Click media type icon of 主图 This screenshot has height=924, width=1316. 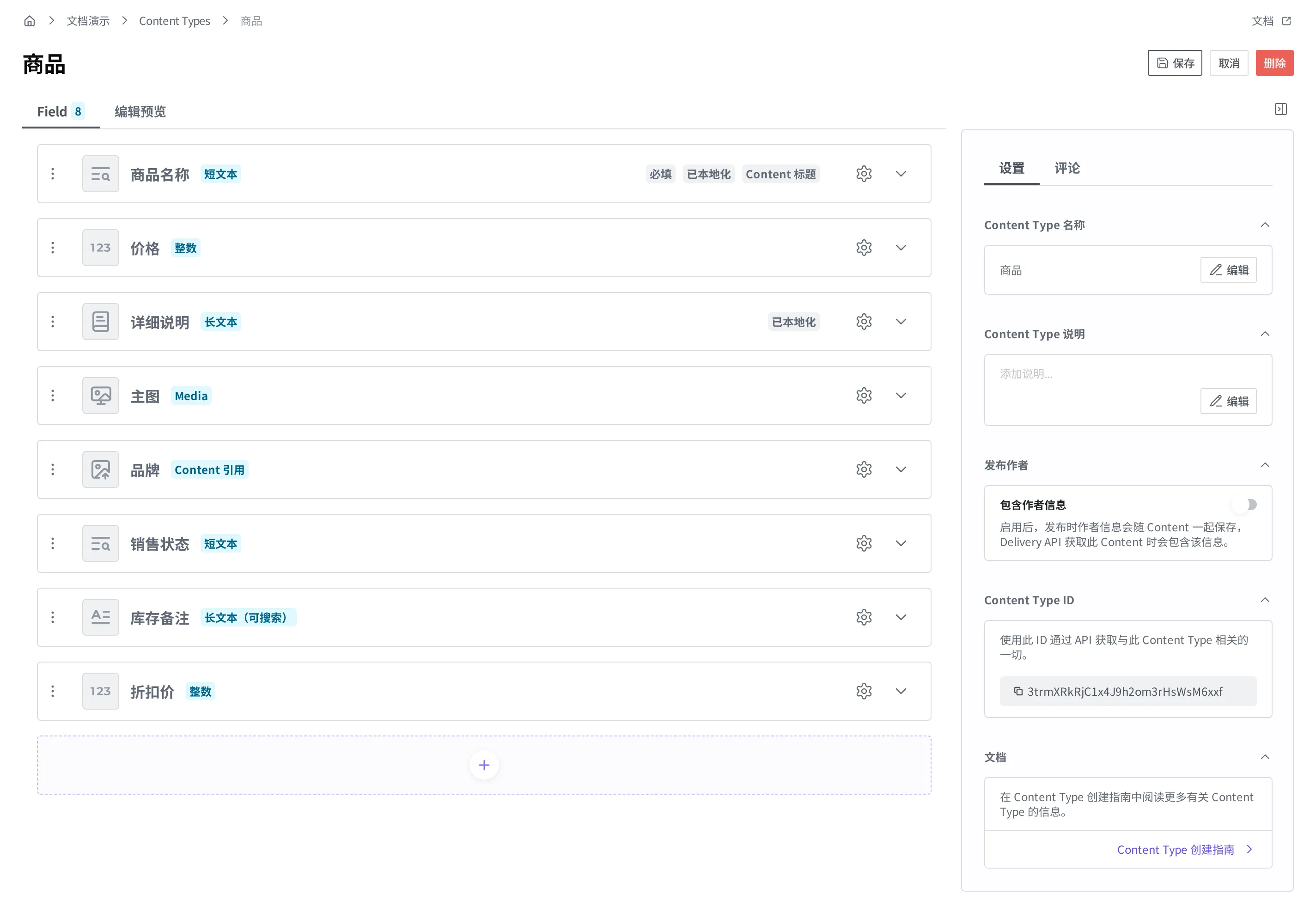click(100, 395)
